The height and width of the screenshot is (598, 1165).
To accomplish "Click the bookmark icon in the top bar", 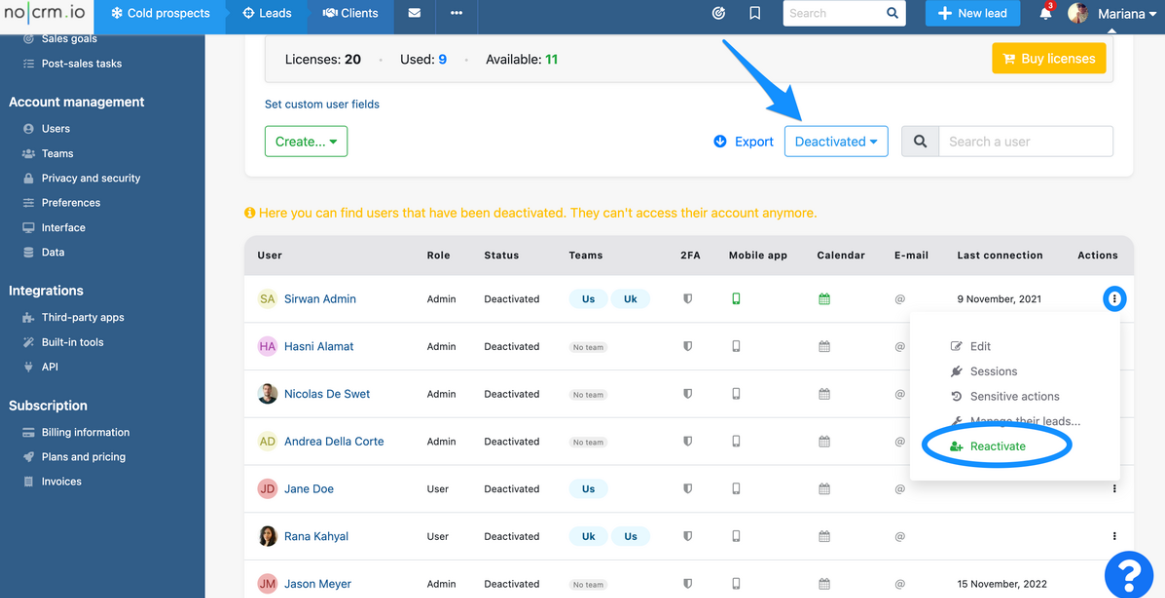I will pyautogui.click(x=755, y=12).
